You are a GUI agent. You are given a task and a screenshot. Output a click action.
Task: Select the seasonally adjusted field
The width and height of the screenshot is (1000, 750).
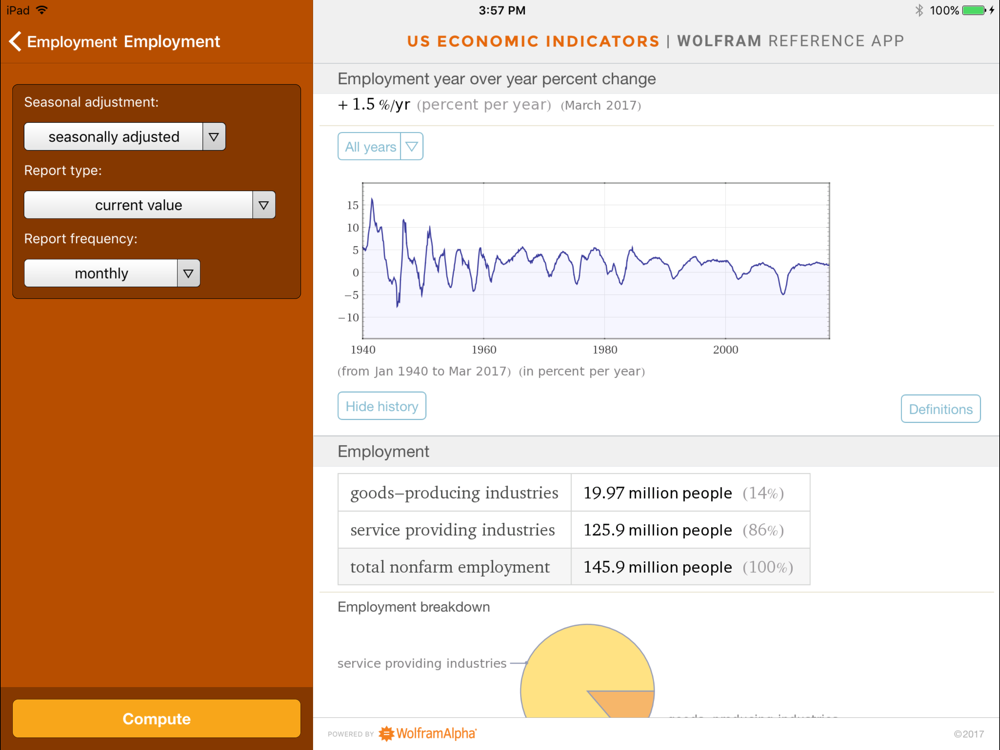(114, 136)
